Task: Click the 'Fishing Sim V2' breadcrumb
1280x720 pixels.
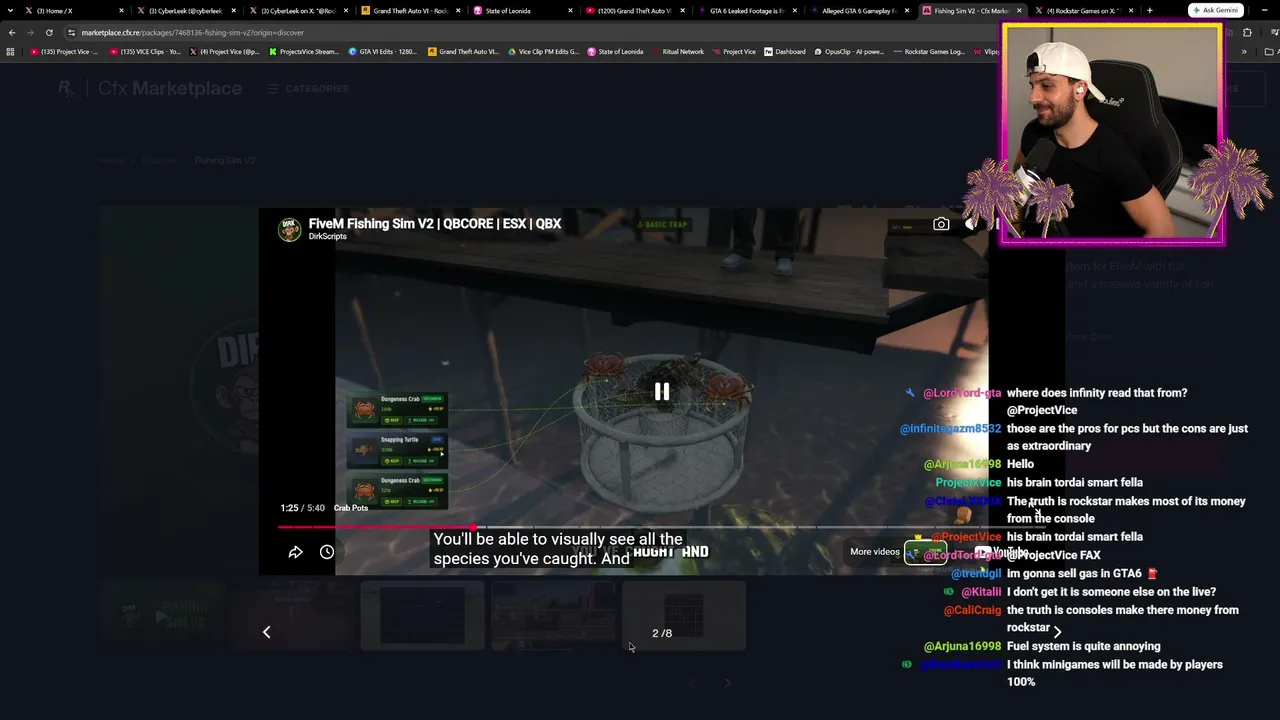Action: 225,160
